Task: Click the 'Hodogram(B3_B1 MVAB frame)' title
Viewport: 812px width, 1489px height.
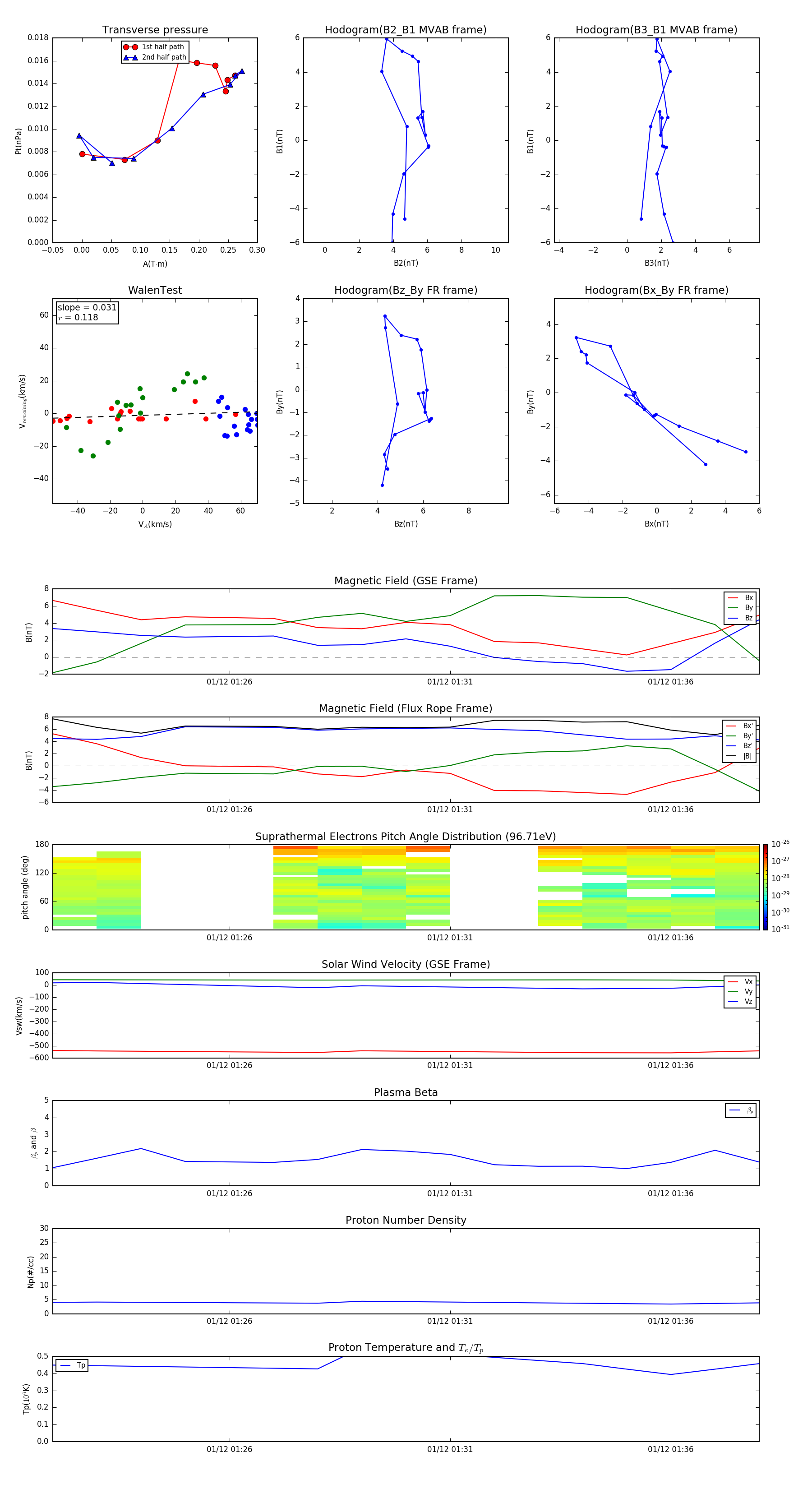Action: coord(656,30)
